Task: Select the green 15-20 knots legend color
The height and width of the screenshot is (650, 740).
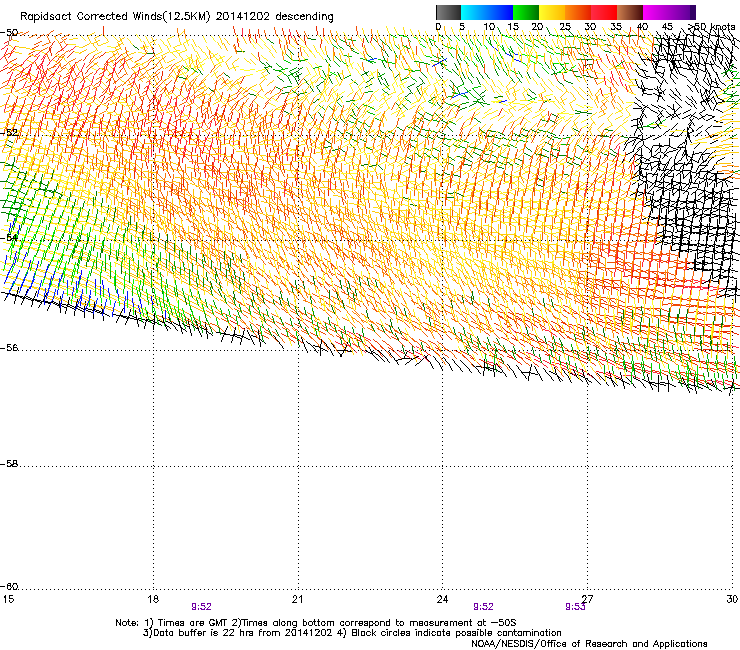Action: pos(526,12)
